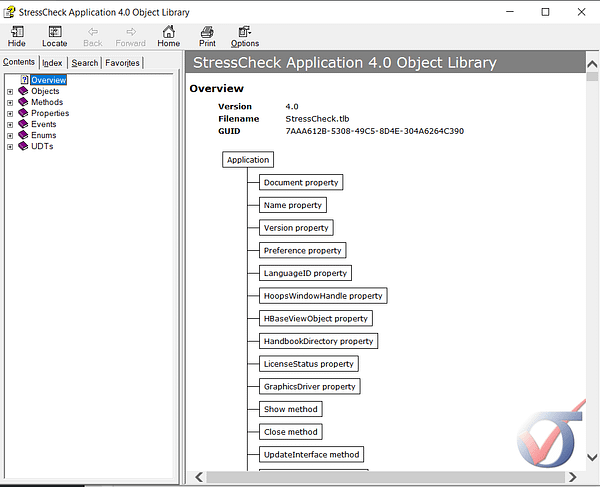This screenshot has height=487, width=600.
Task: Open the Application object box
Action: (248, 160)
